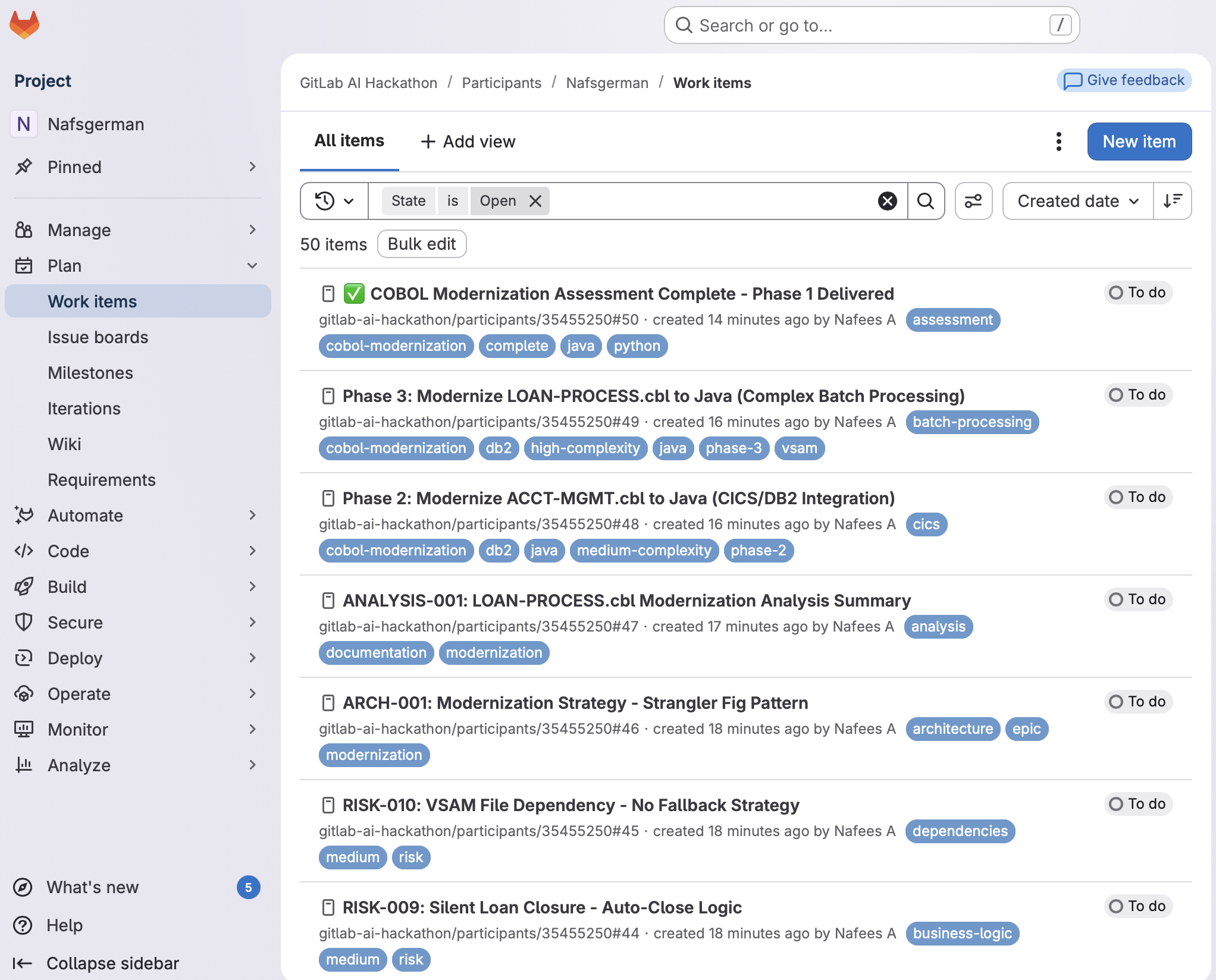The height and width of the screenshot is (980, 1216).
Task: Clear all filters with the X icon
Action: point(887,201)
